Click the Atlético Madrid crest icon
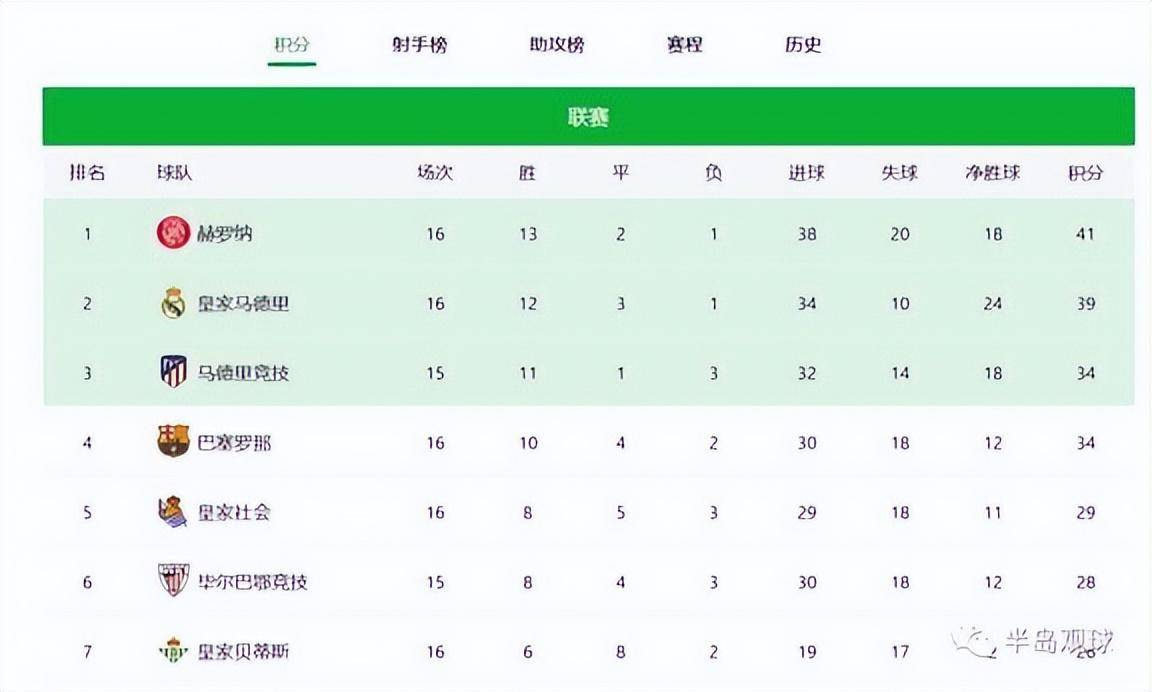This screenshot has height=692, width=1152. click(173, 371)
